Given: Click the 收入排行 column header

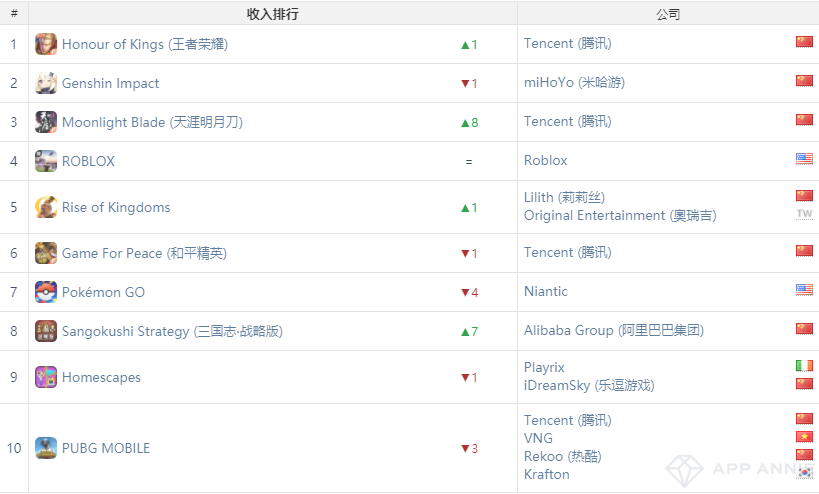Looking at the screenshot, I should (x=272, y=14).
